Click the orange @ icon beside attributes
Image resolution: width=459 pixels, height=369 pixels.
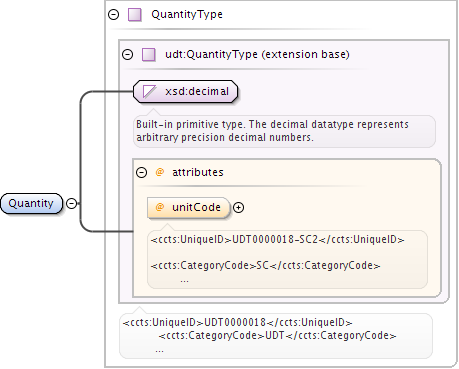[x=160, y=172]
